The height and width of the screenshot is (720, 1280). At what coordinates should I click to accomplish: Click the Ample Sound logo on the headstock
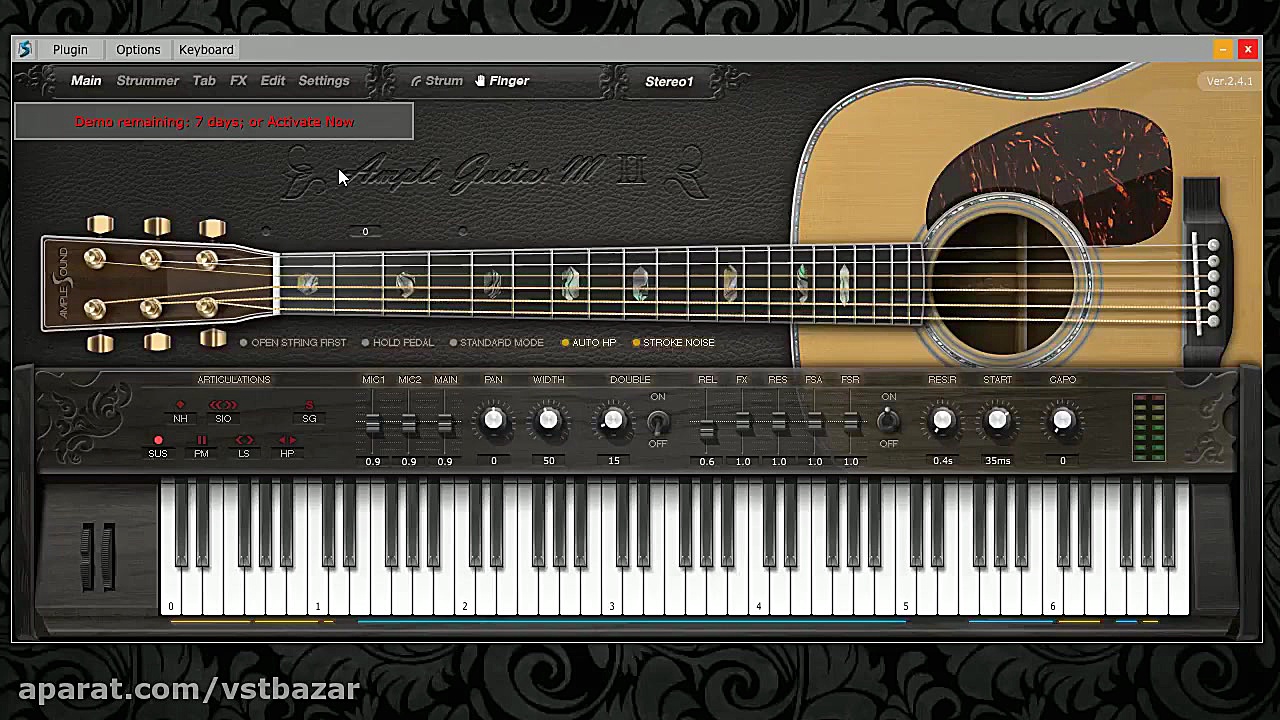pyautogui.click(x=63, y=284)
